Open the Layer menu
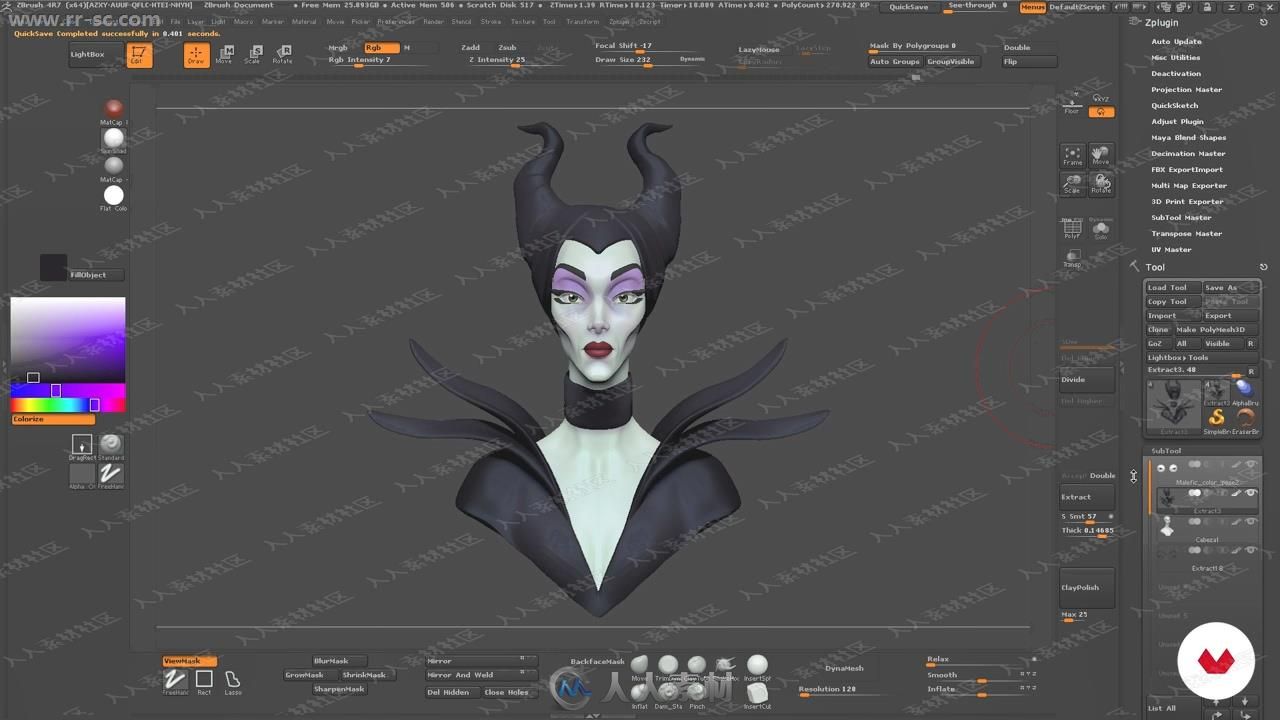 (x=195, y=21)
